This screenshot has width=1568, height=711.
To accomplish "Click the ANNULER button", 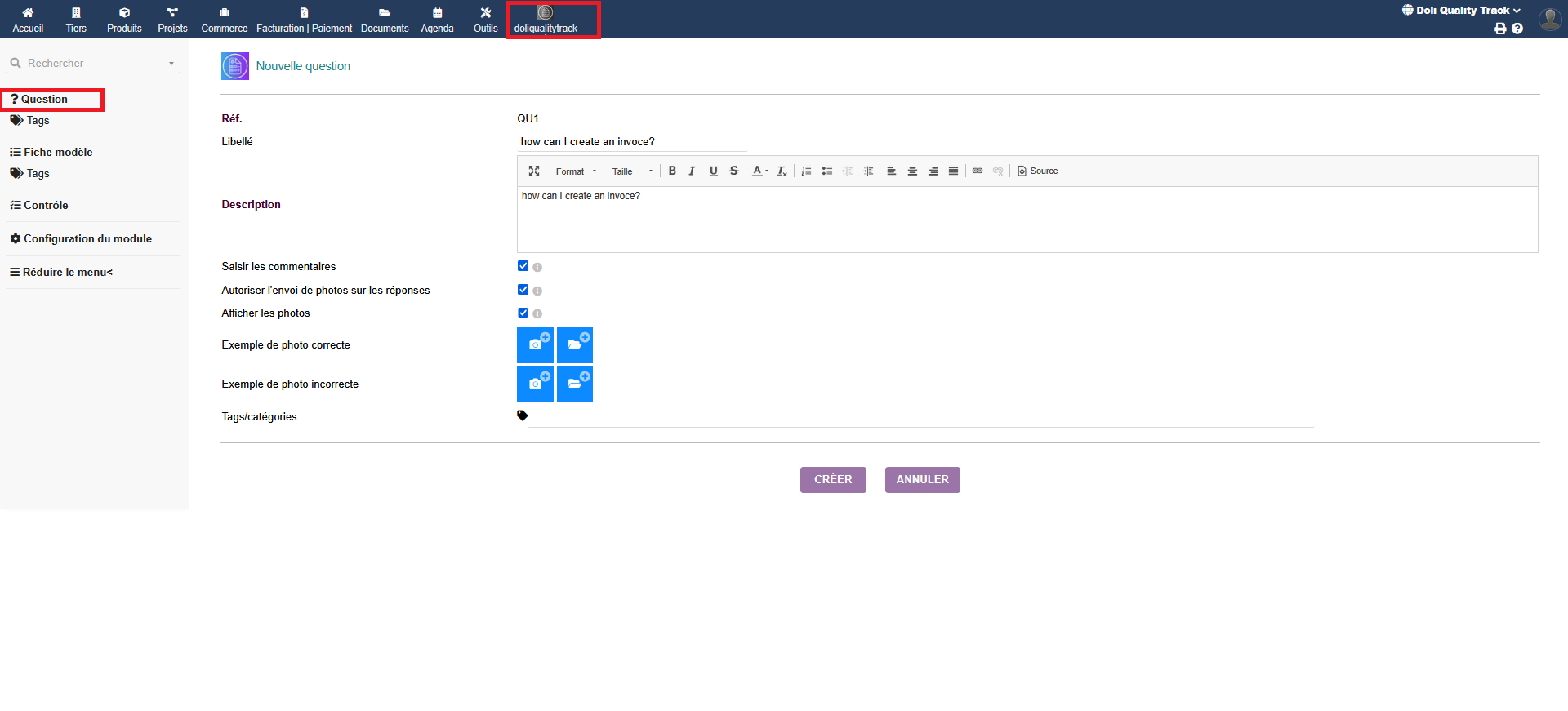I will [x=922, y=480].
